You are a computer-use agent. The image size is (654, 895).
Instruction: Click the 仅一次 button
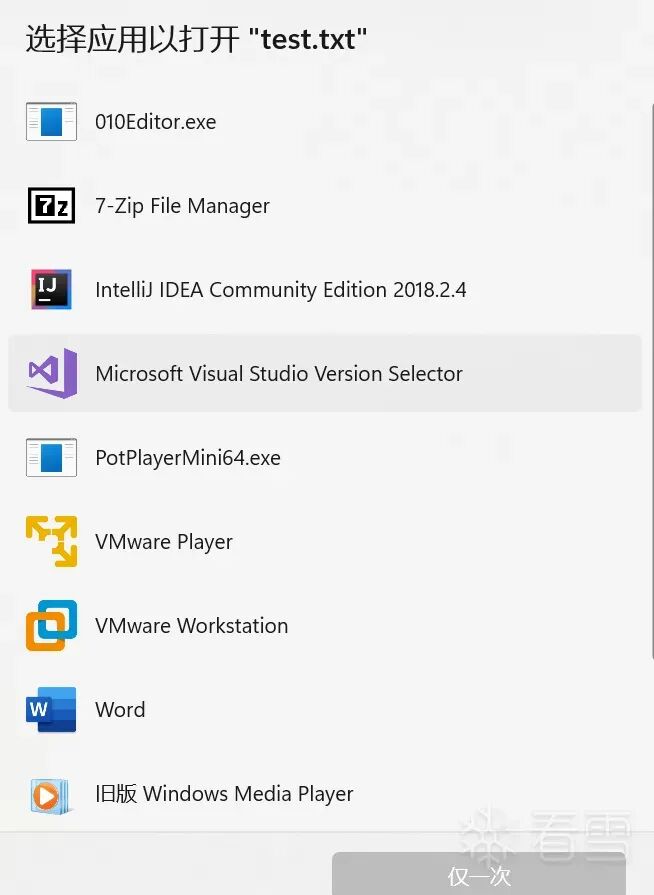click(479, 874)
